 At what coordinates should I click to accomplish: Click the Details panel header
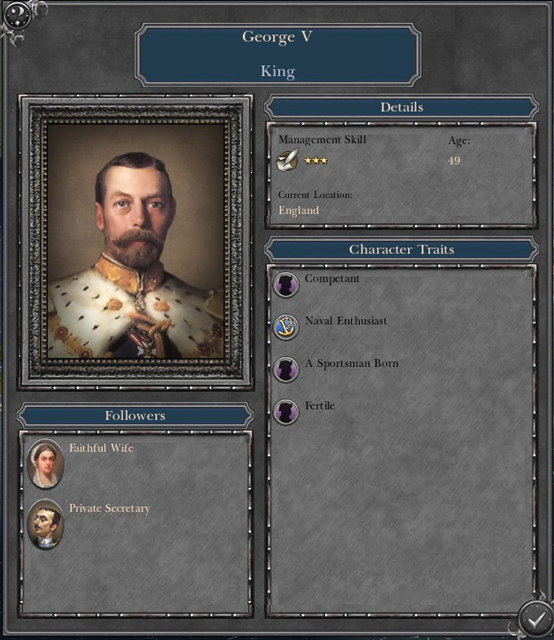(x=401, y=107)
